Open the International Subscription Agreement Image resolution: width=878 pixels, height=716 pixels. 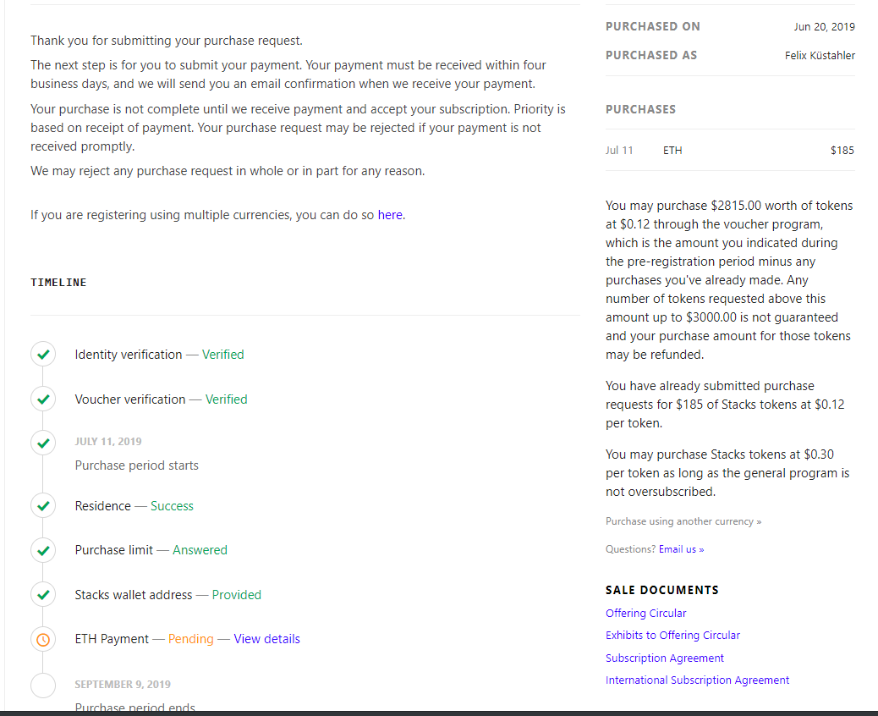(x=697, y=680)
